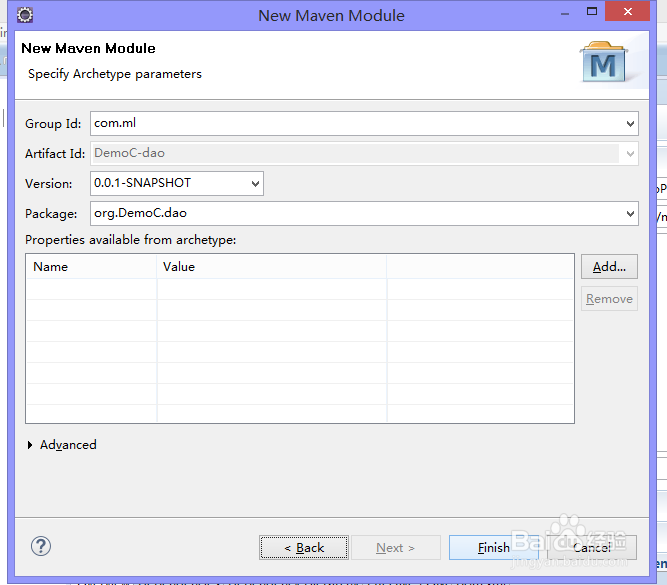Viewport: 667px width, 585px height.
Task: Click the first empty row of properties table
Action: 300,289
